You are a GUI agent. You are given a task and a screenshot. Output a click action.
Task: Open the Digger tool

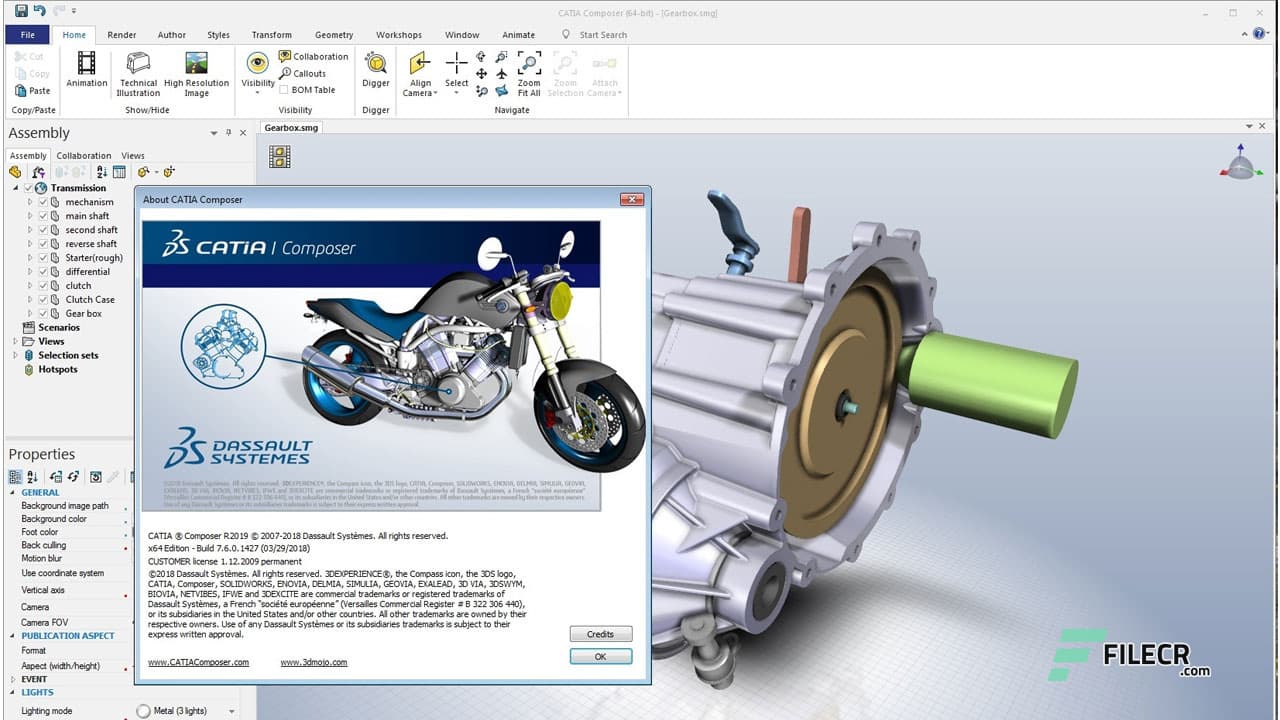(375, 73)
